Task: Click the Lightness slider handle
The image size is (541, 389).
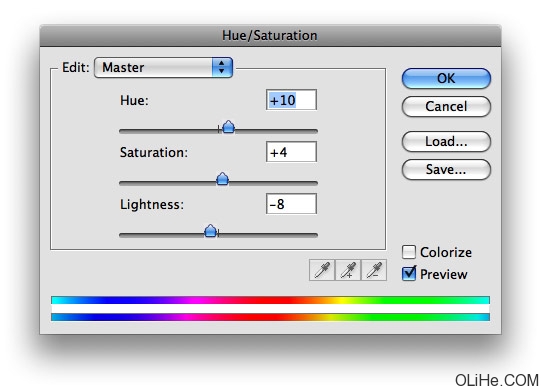Action: (210, 231)
